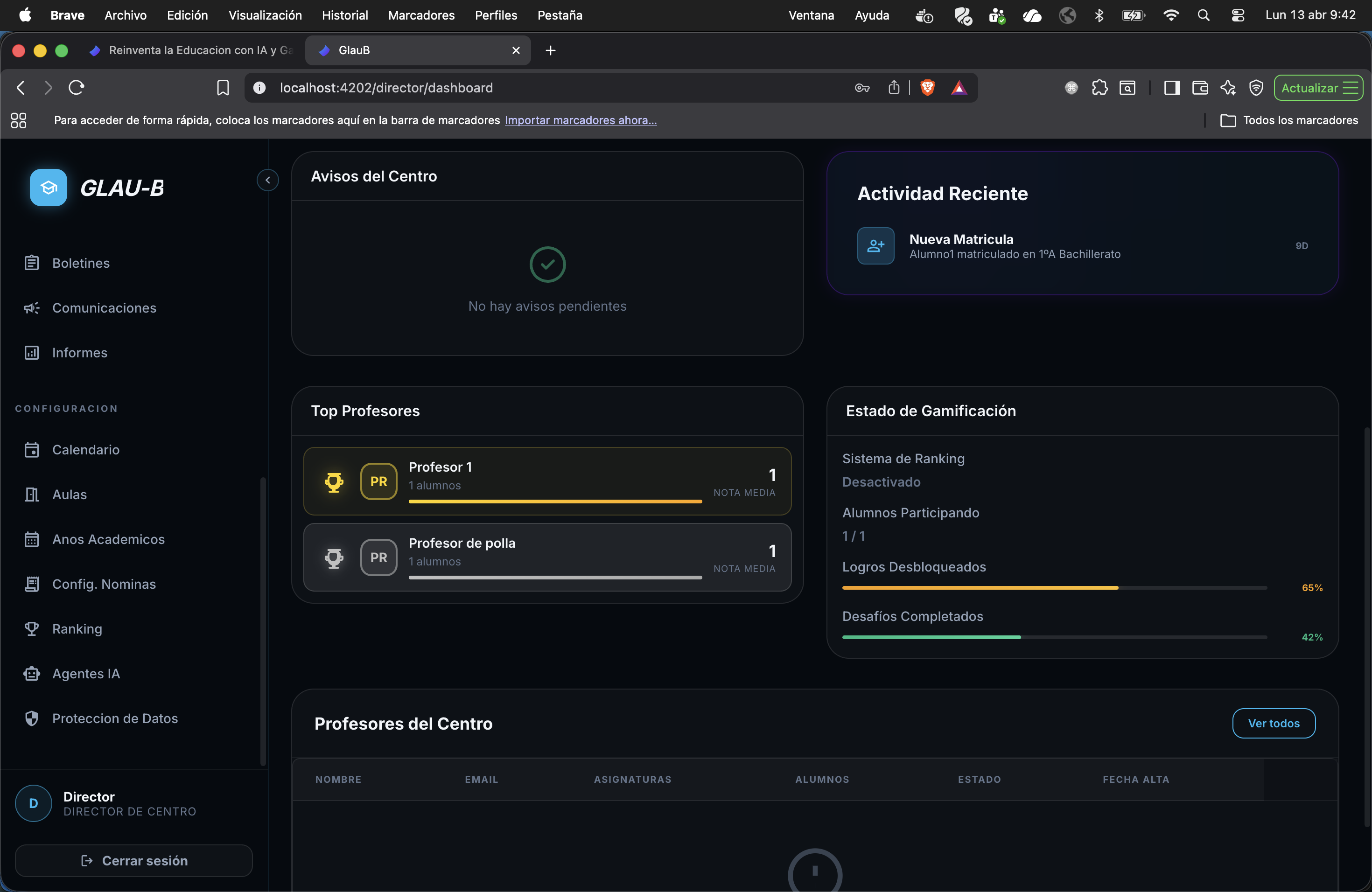Image resolution: width=1372 pixels, height=892 pixels.
Task: Select the Ranking trophy icon
Action: click(x=32, y=629)
